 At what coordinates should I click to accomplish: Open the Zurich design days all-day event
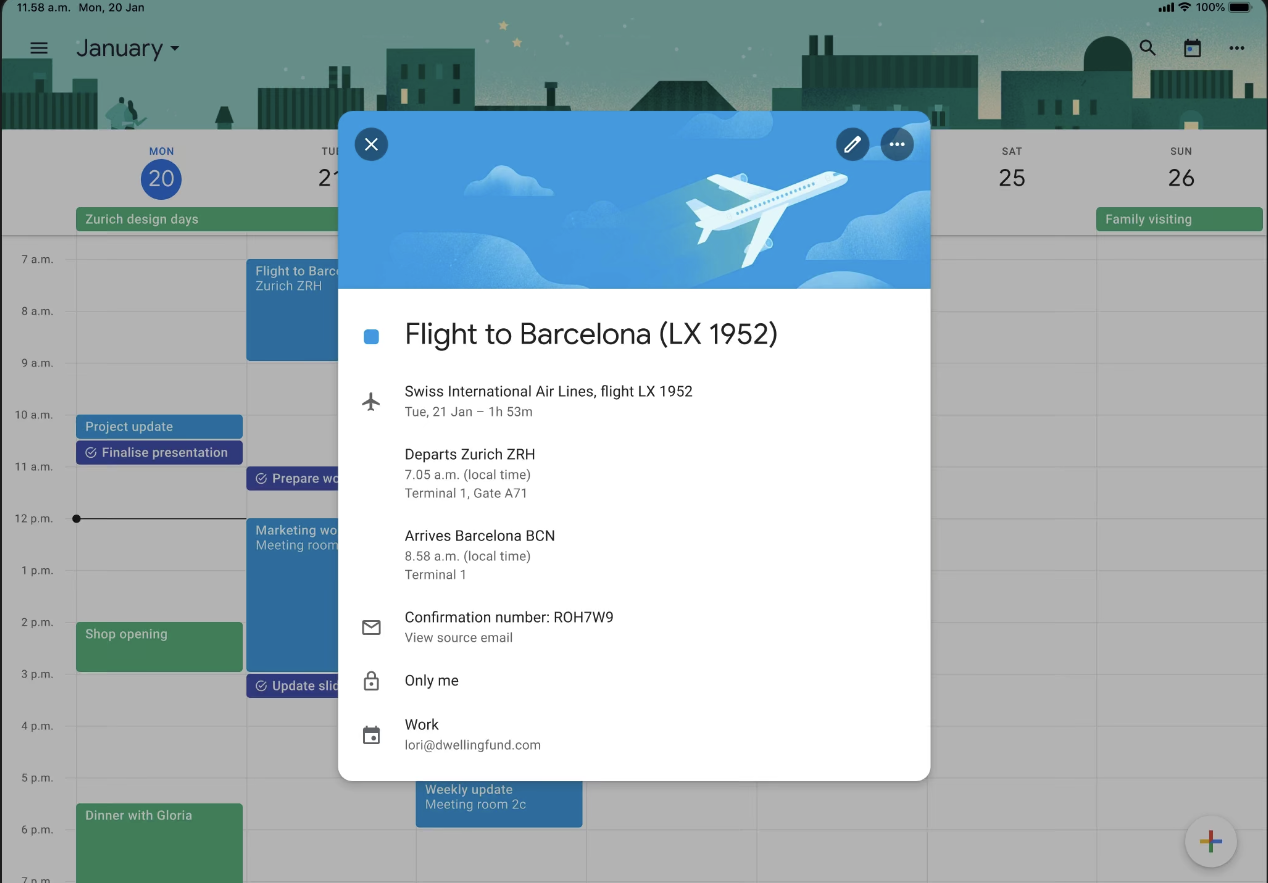(207, 219)
